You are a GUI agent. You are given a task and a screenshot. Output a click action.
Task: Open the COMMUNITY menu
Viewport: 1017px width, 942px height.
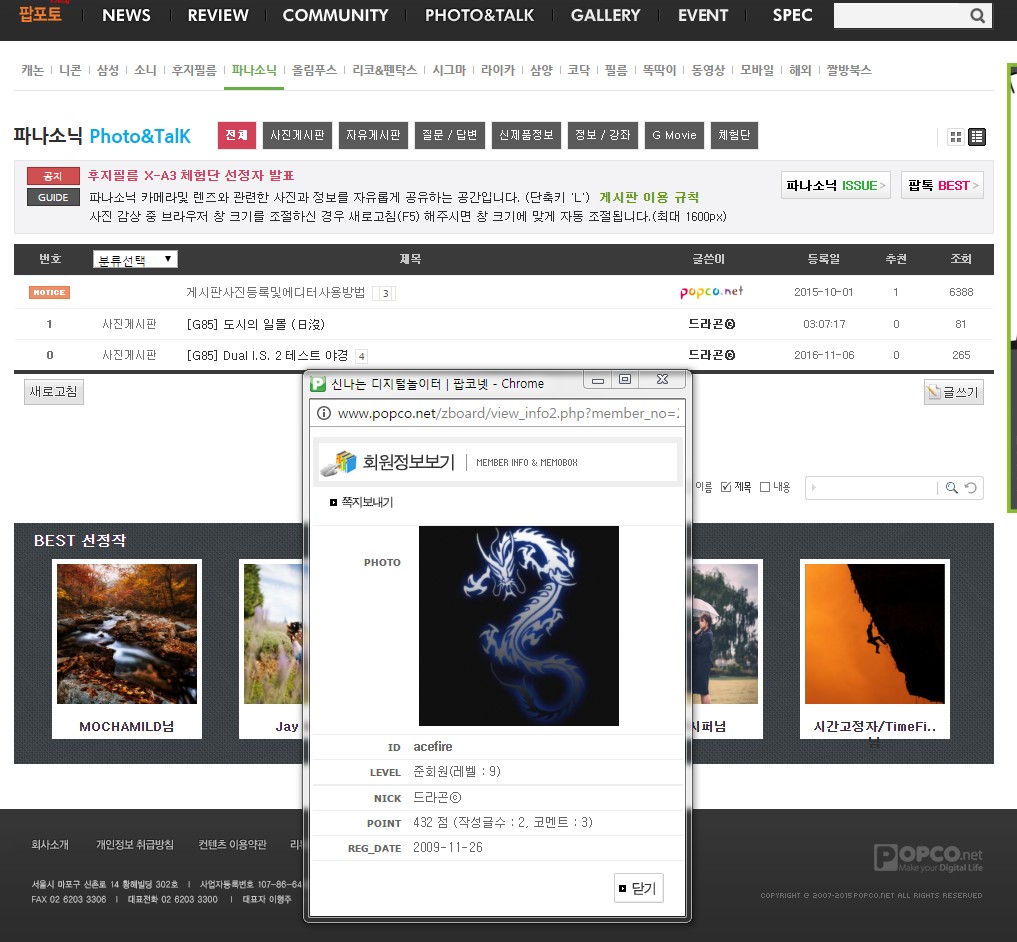click(x=335, y=16)
